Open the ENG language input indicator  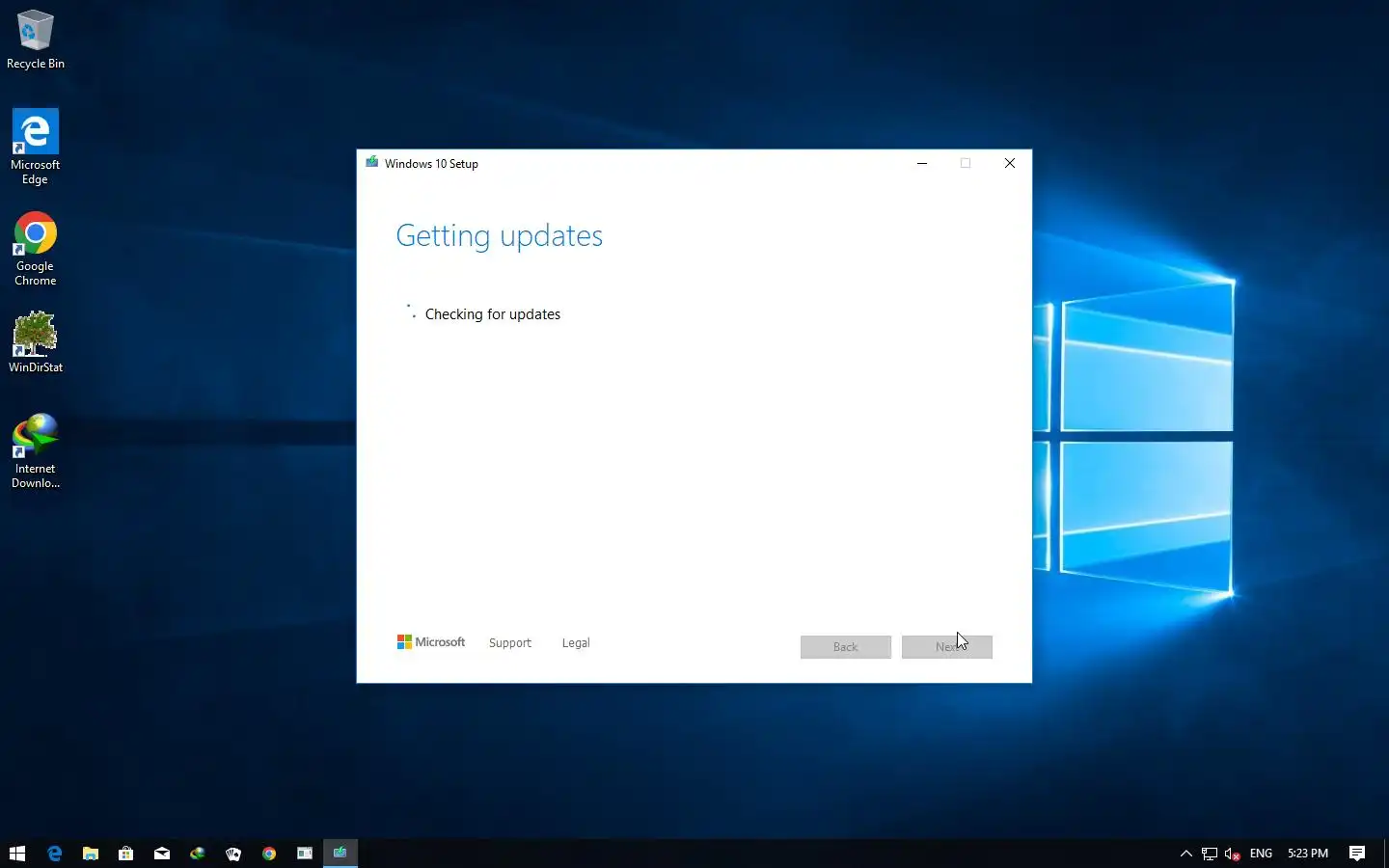point(1261,854)
